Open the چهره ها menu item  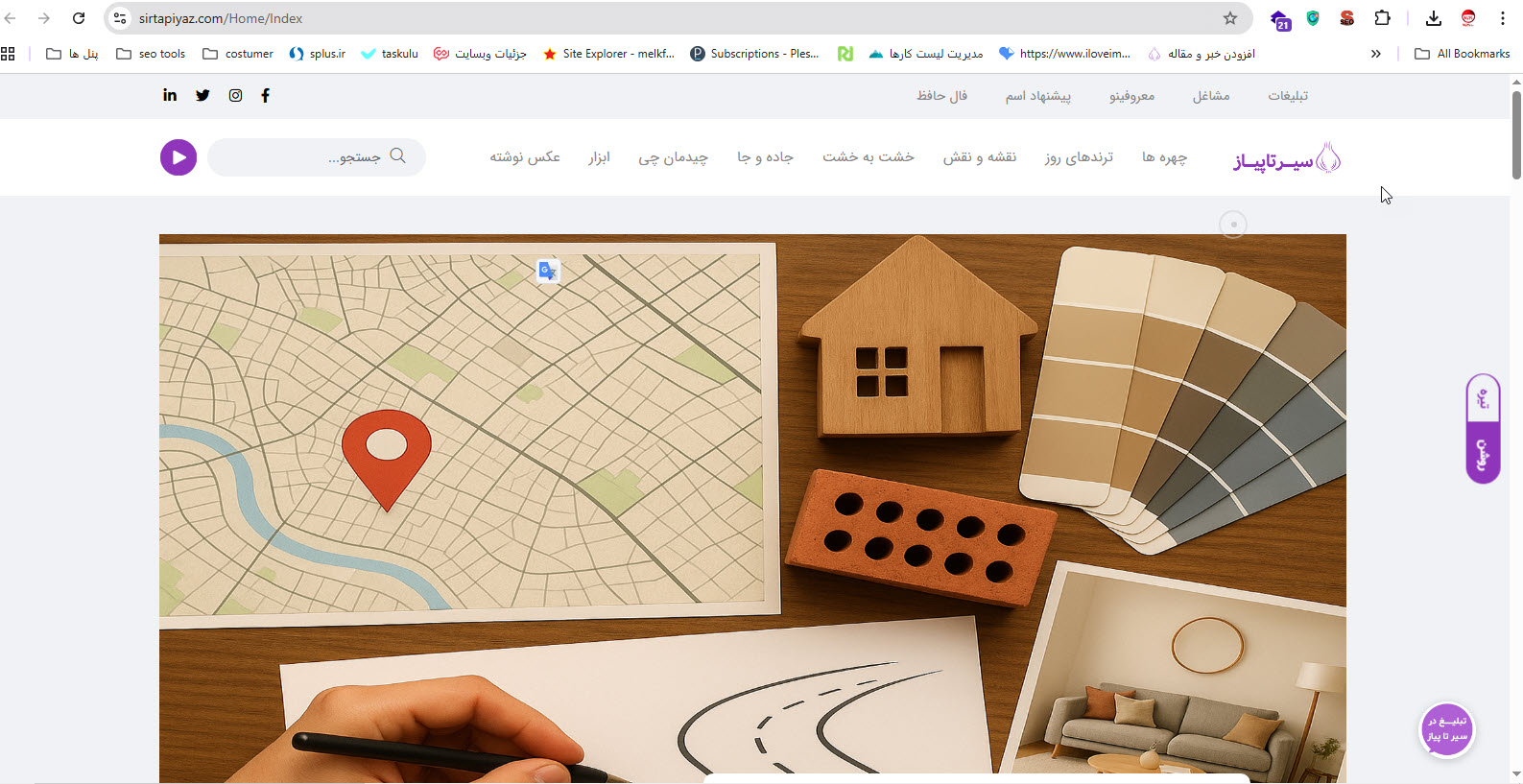point(1164,157)
